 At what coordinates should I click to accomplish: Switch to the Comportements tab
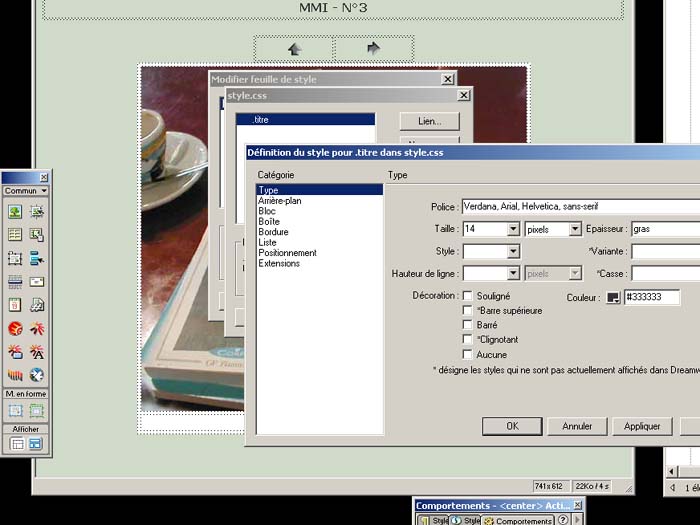click(518, 521)
